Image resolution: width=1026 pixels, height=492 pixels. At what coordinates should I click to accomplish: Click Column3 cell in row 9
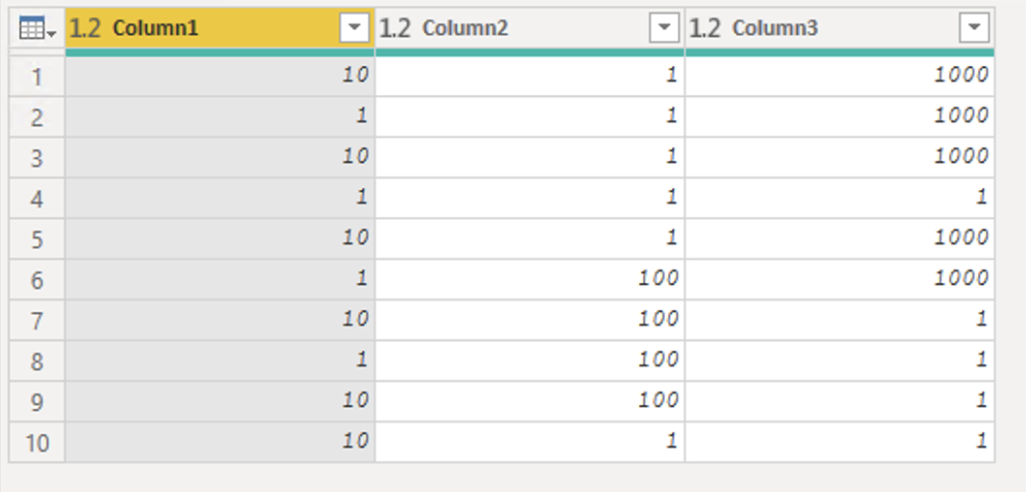840,402
